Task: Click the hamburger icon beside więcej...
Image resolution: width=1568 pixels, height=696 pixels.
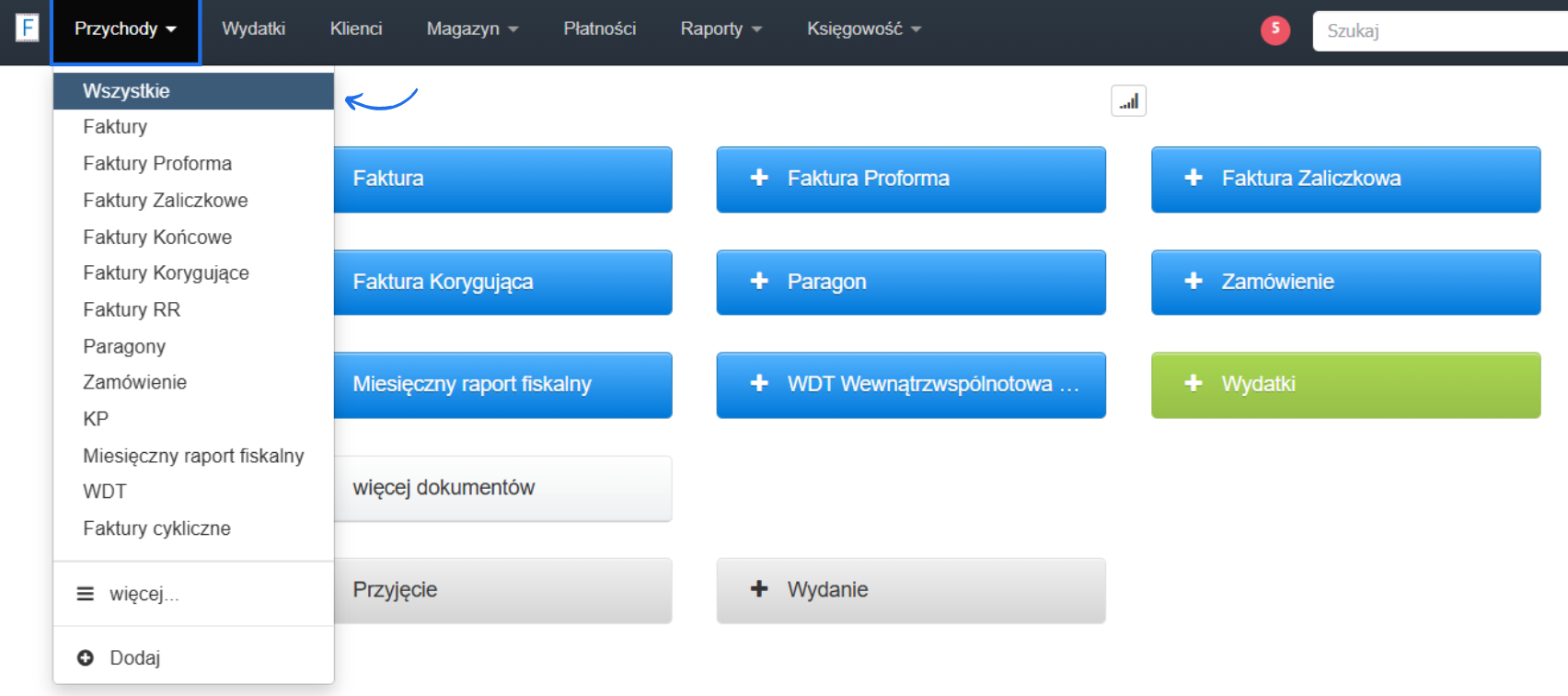Action: click(x=86, y=594)
